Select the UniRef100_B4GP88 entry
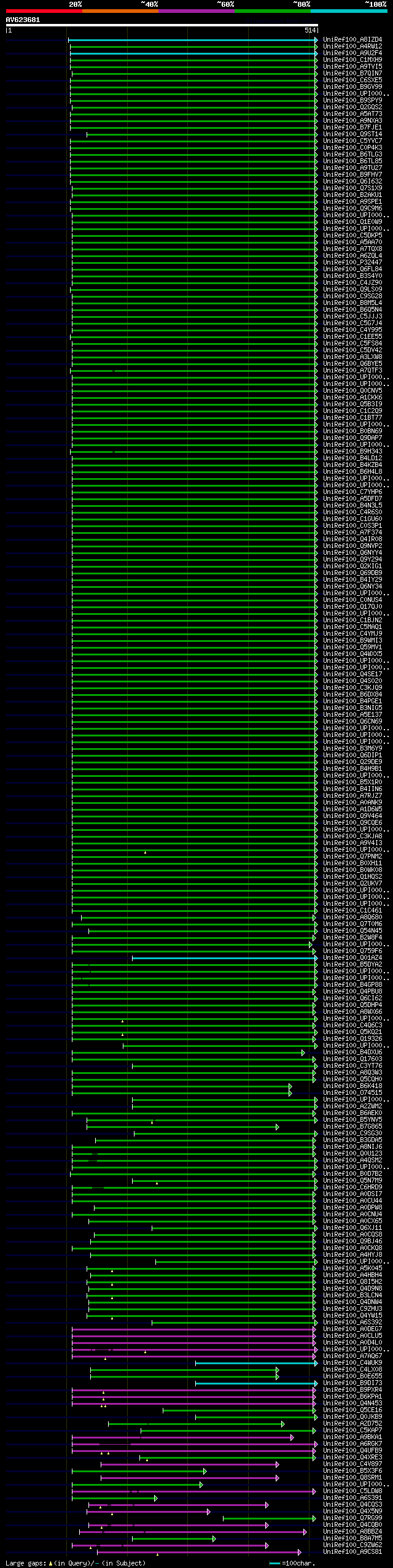Screen dimensions: 393x1568 352,985
